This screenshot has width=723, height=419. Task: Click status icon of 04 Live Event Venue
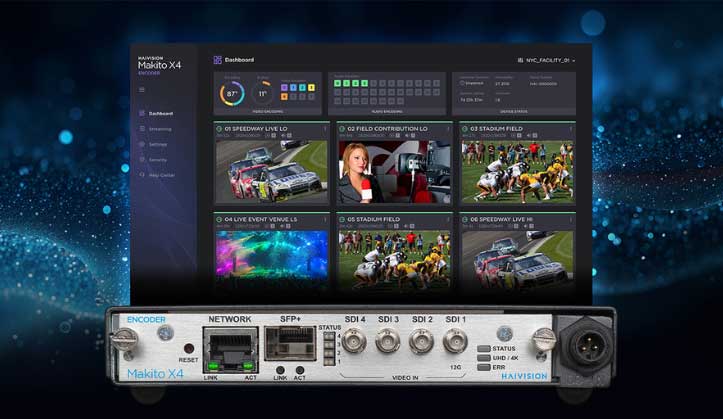(x=219, y=218)
